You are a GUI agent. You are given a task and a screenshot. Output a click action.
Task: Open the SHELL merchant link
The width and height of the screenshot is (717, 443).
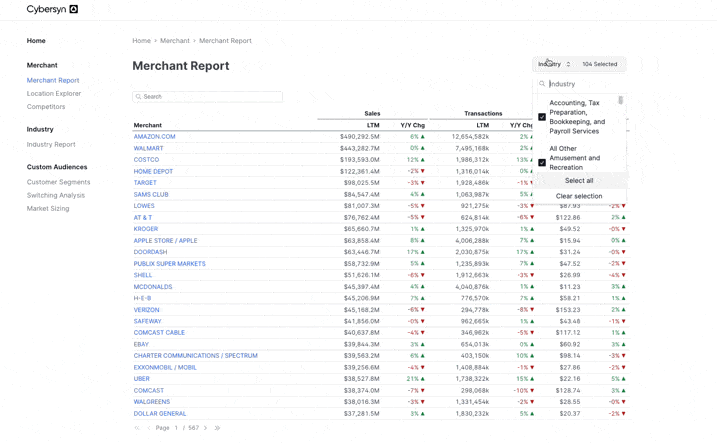(143, 275)
